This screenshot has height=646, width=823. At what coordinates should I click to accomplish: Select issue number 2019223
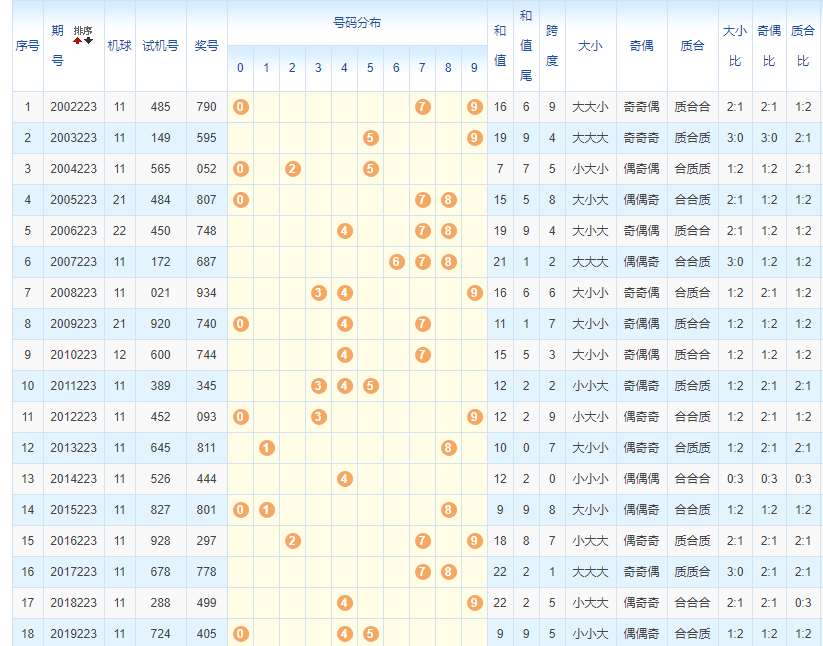click(x=74, y=634)
